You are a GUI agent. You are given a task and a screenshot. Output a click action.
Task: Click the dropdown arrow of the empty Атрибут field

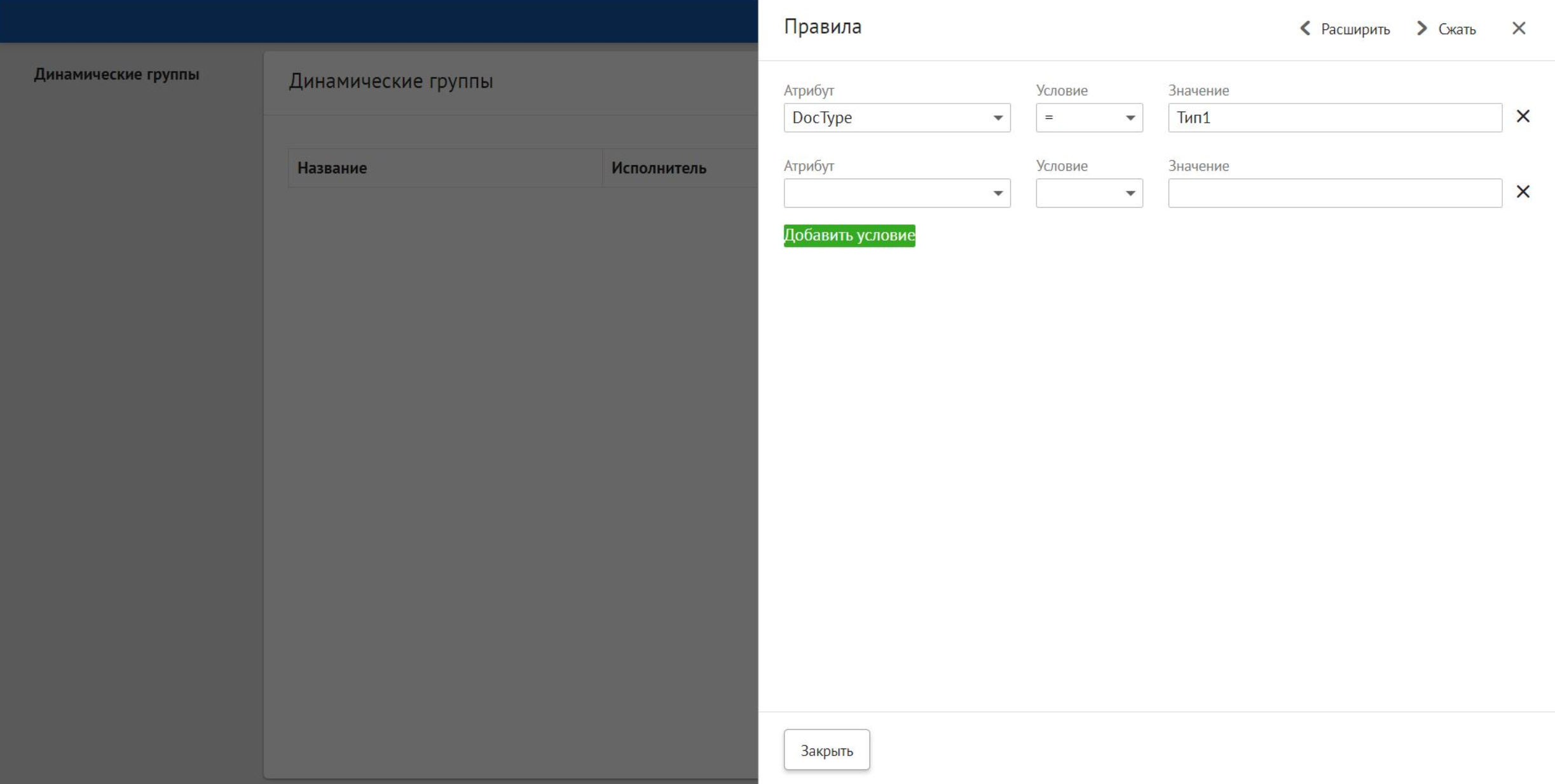(997, 193)
